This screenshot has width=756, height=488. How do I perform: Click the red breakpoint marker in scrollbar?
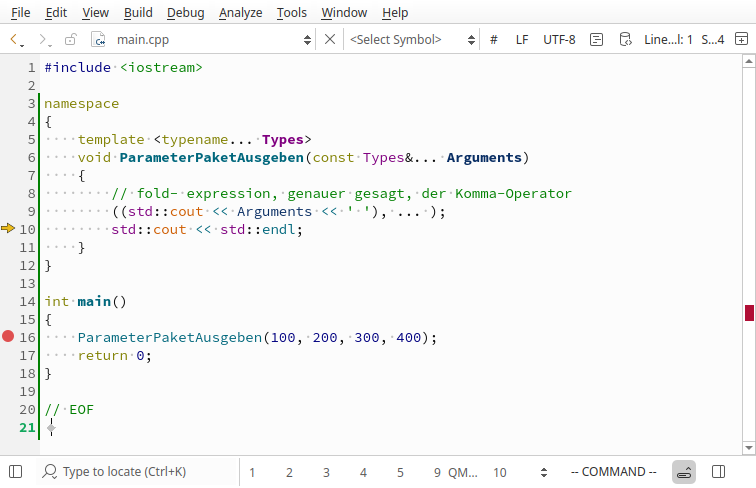pyautogui.click(x=749, y=312)
